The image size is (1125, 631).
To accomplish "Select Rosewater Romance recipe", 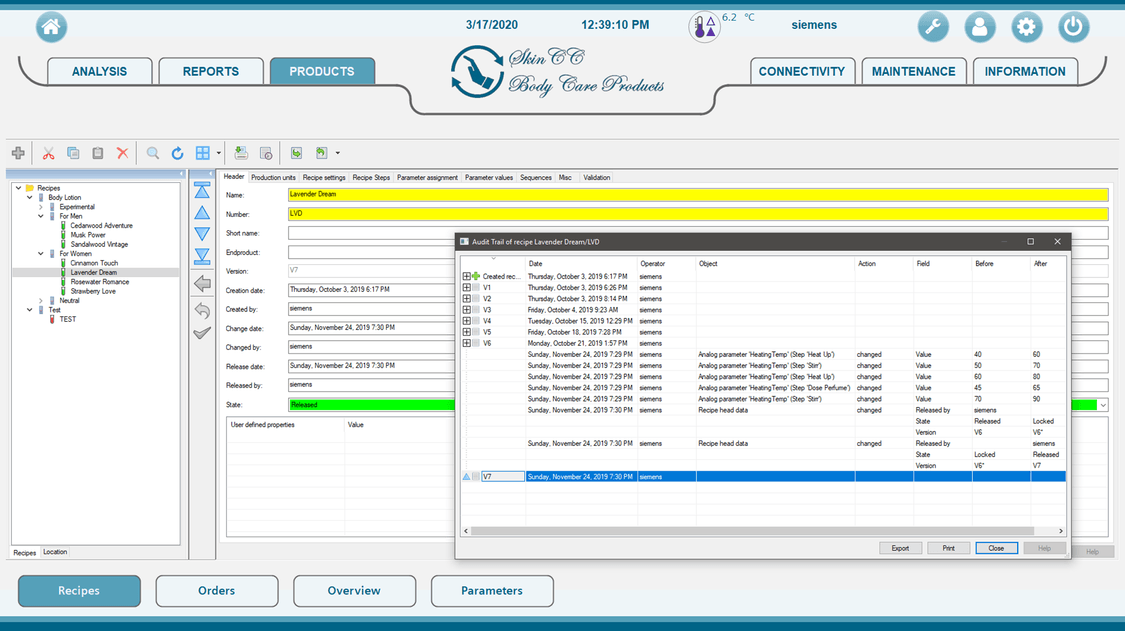I will tap(100, 282).
